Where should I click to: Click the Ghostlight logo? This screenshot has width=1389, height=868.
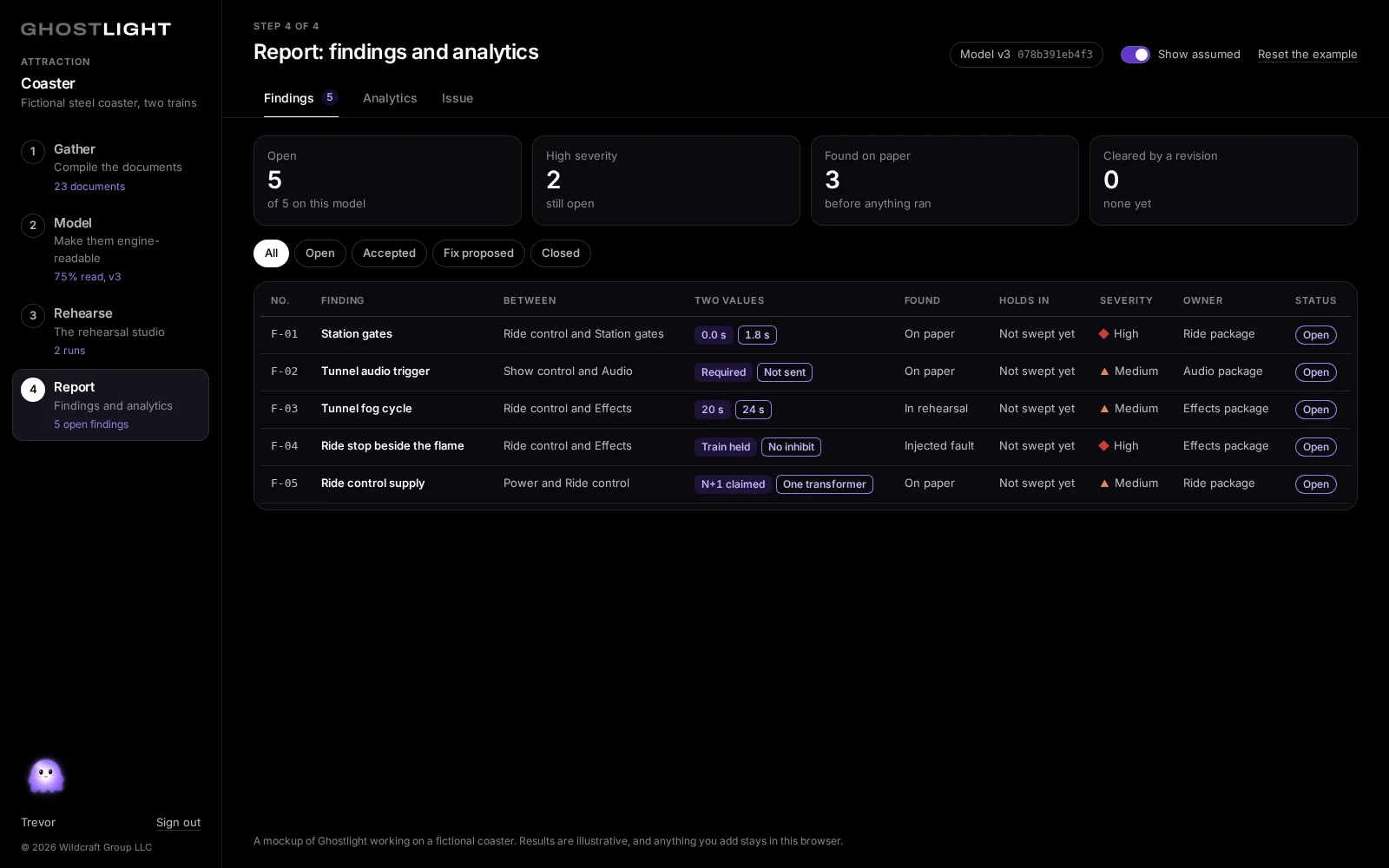pos(95,29)
